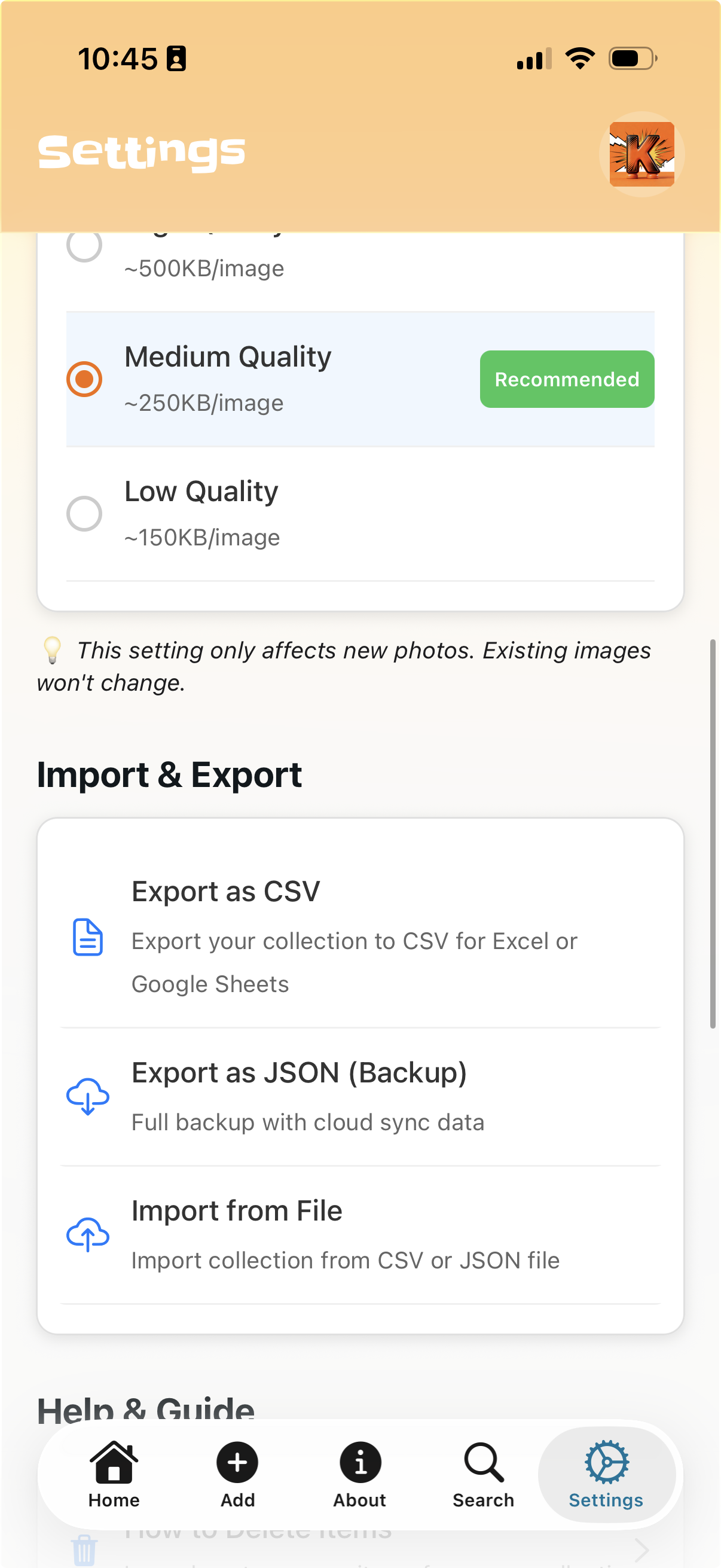Select the ~500KB/image quality radio button
The width and height of the screenshot is (721, 1568).
tap(84, 246)
